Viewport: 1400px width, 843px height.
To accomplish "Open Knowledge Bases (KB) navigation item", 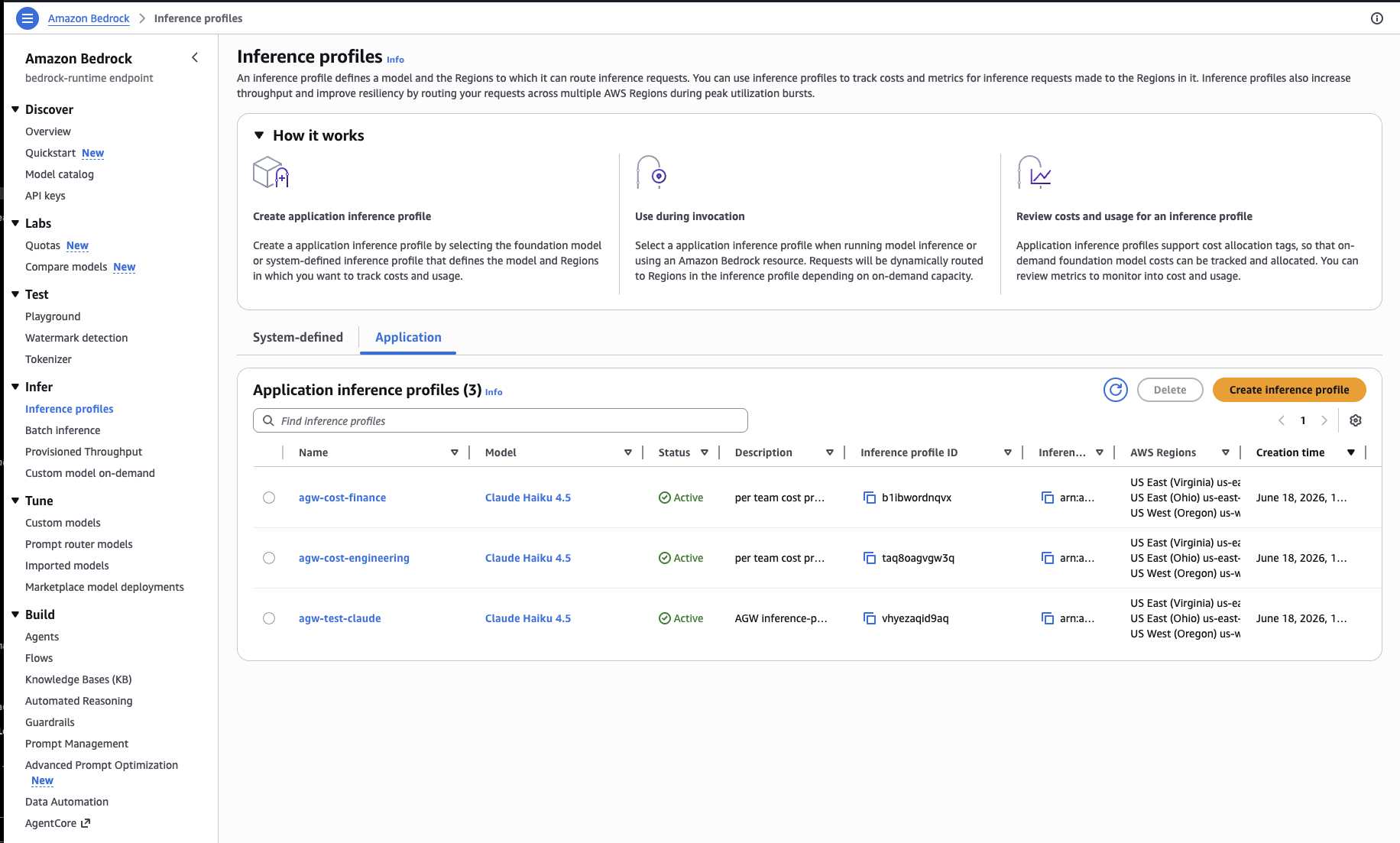I will (x=79, y=679).
